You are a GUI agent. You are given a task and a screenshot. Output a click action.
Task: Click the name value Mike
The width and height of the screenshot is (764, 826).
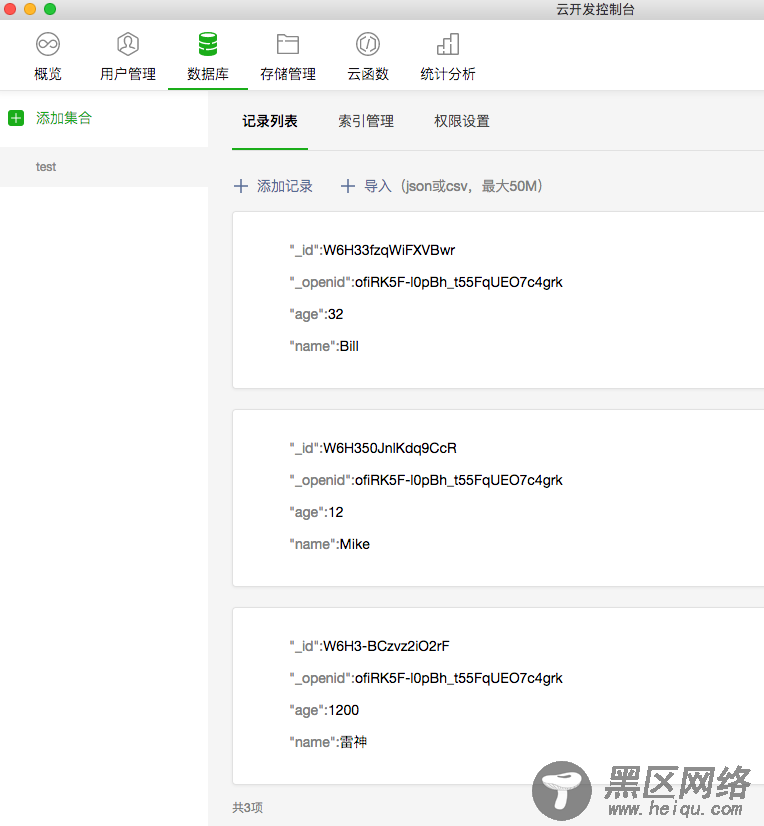point(355,545)
